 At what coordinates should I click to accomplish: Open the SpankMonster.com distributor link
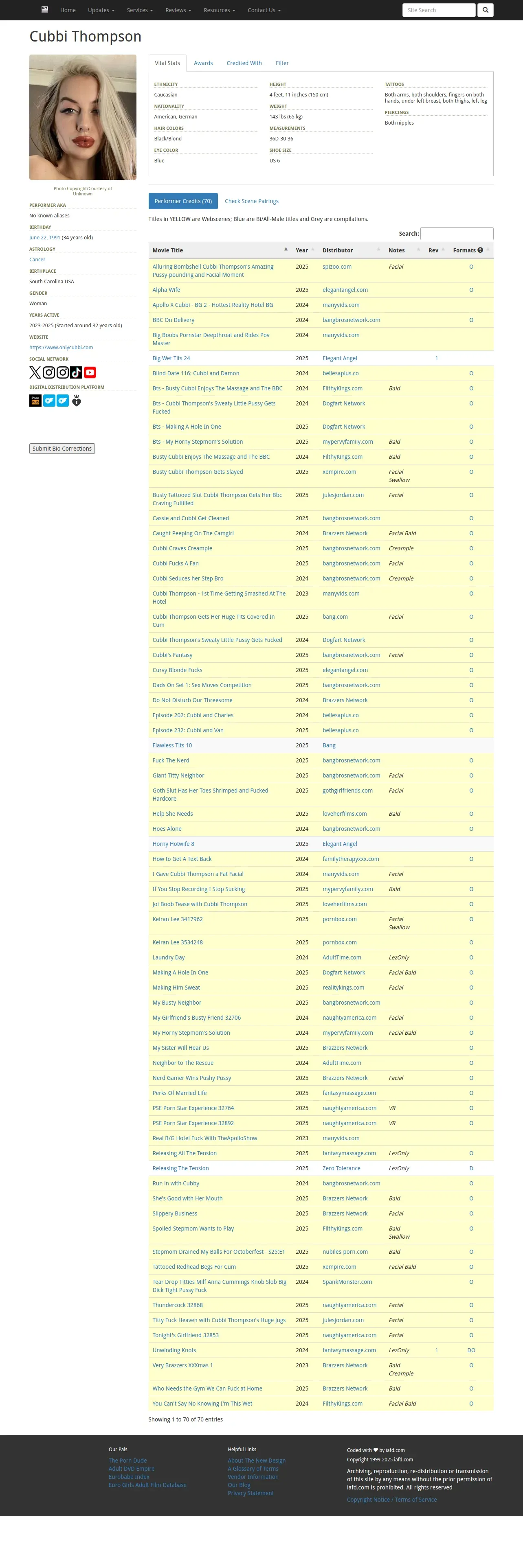(347, 1282)
